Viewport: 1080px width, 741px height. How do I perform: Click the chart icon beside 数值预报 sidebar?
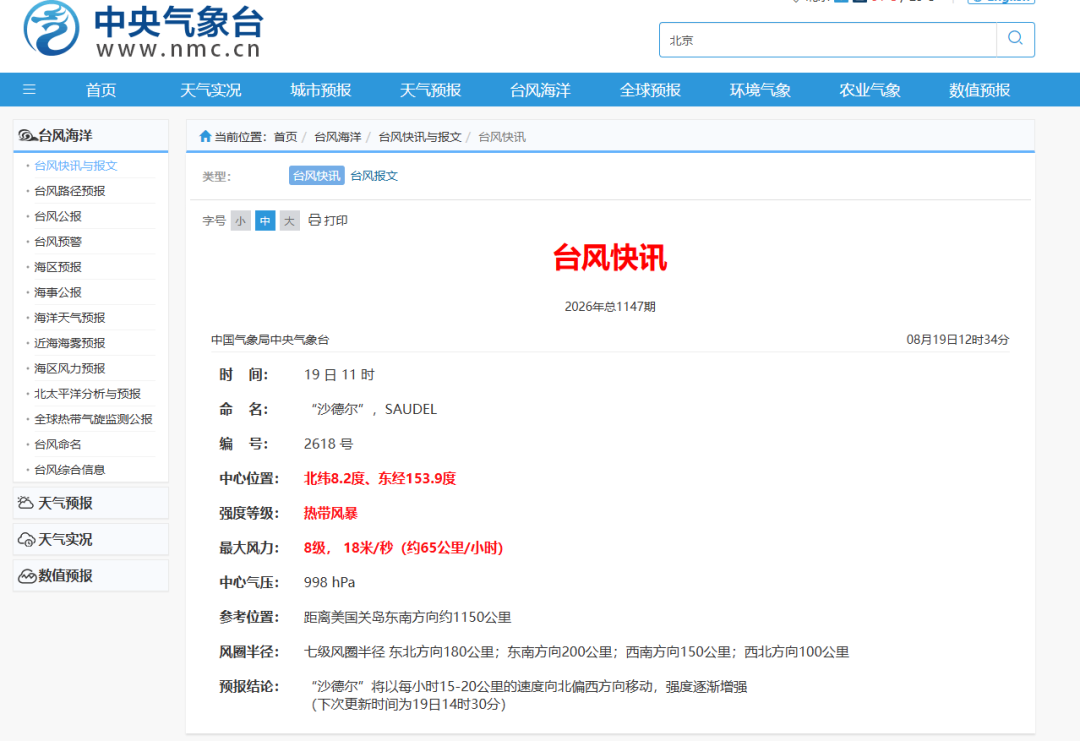click(x=27, y=576)
